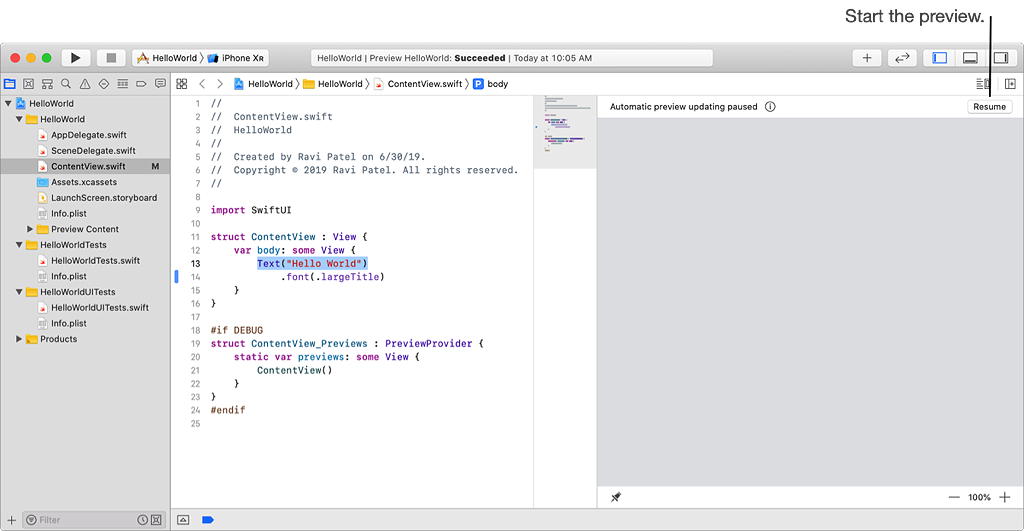1024x531 pixels.
Task: Go forward in editor history
Action: point(220,84)
